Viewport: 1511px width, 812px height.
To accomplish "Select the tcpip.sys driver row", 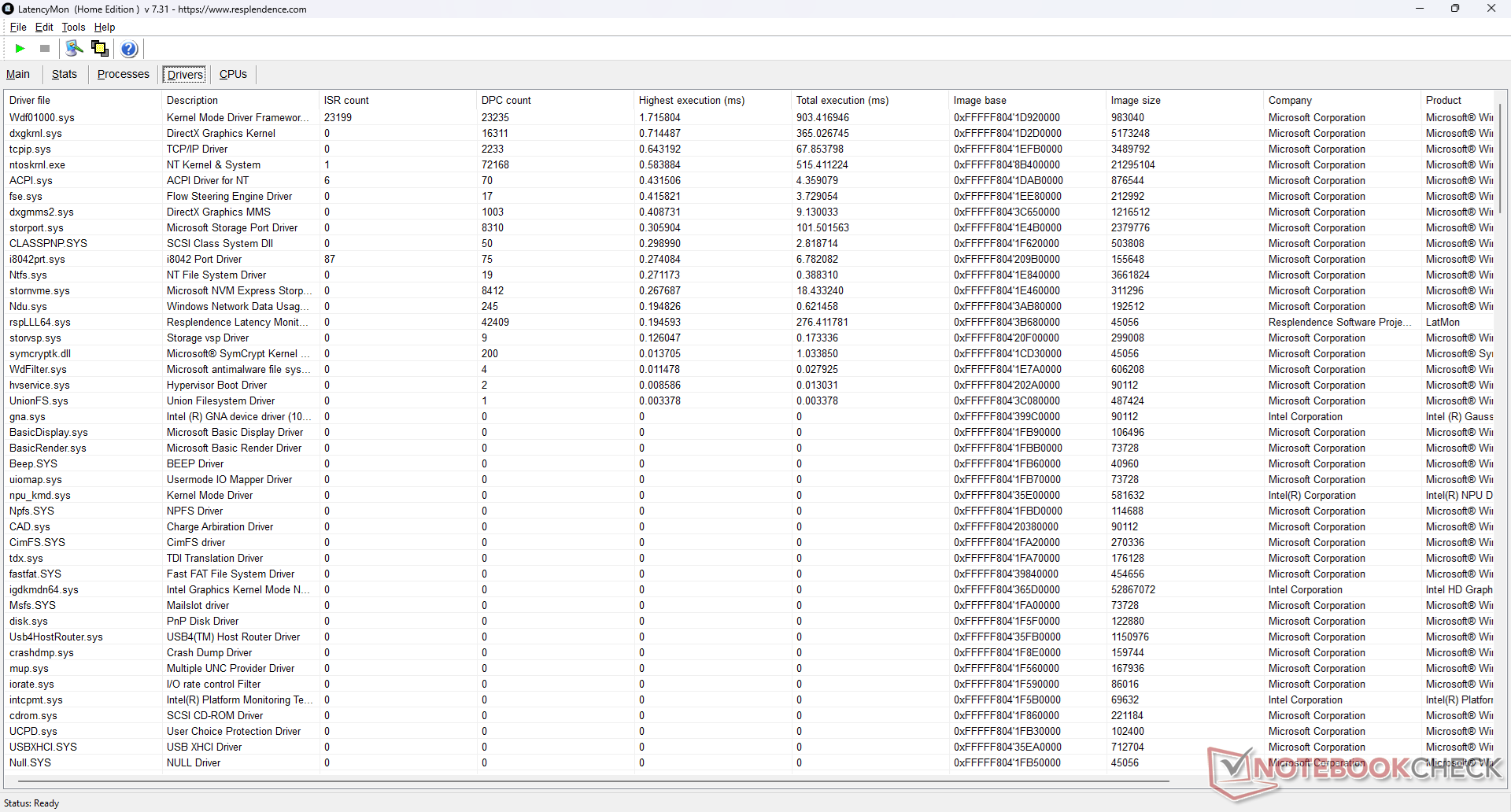I will pyautogui.click(x=749, y=149).
